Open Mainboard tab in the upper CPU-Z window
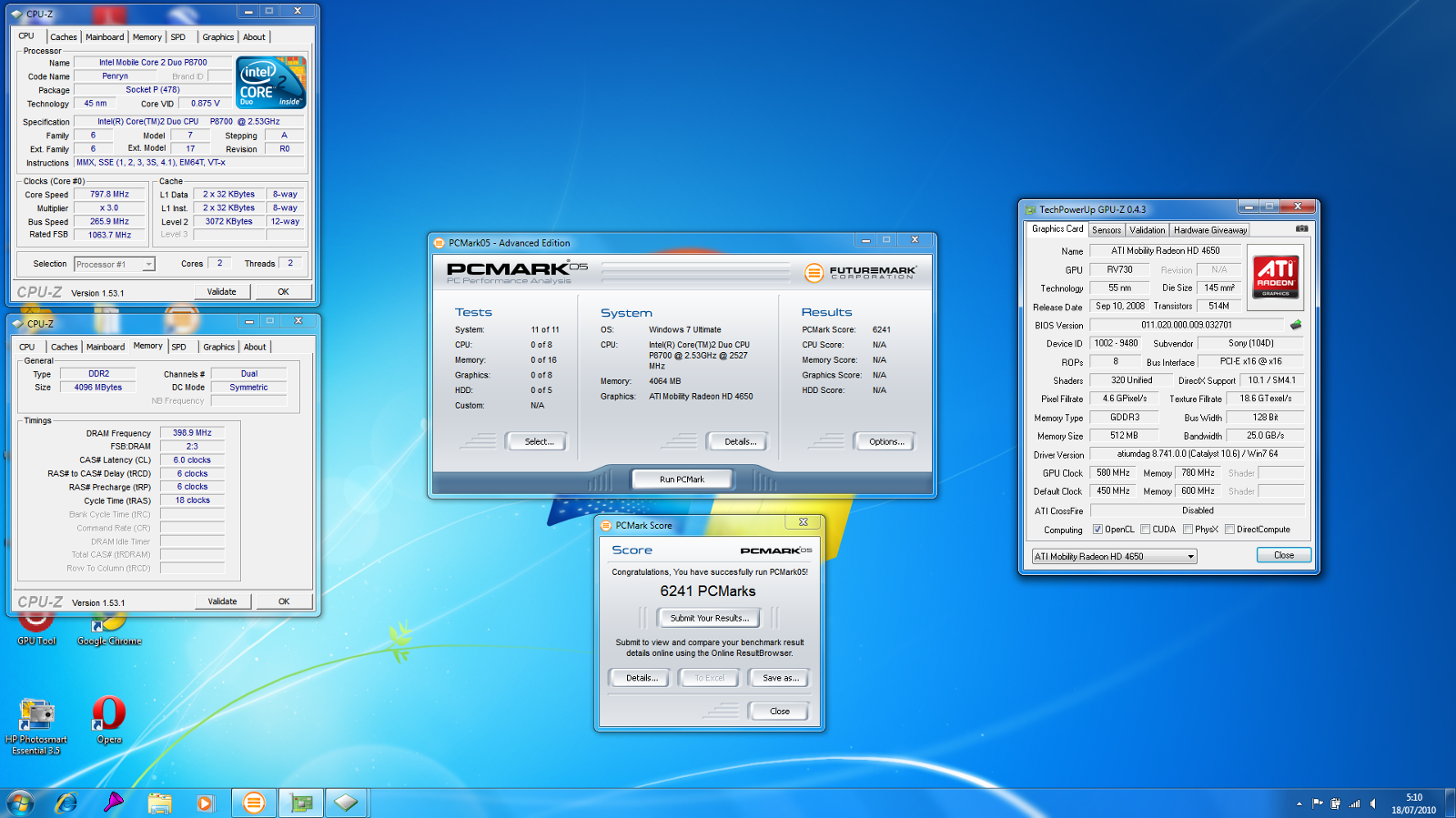1456x818 pixels. point(105,37)
